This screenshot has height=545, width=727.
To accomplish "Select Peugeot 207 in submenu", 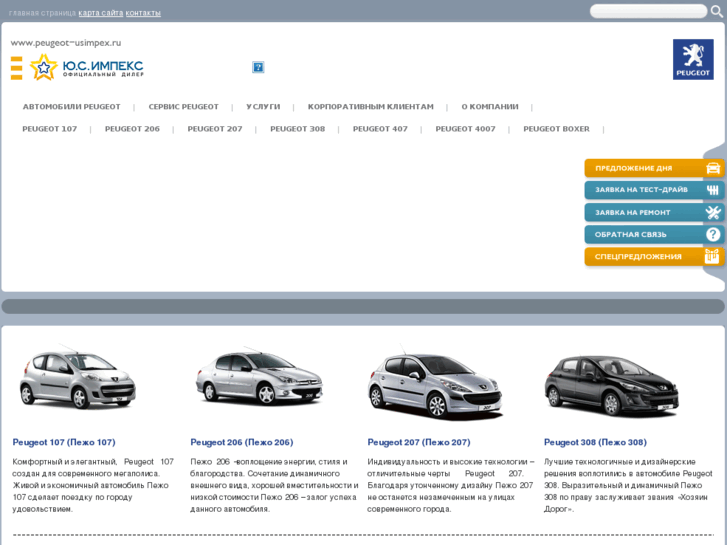I will pyautogui.click(x=215, y=129).
